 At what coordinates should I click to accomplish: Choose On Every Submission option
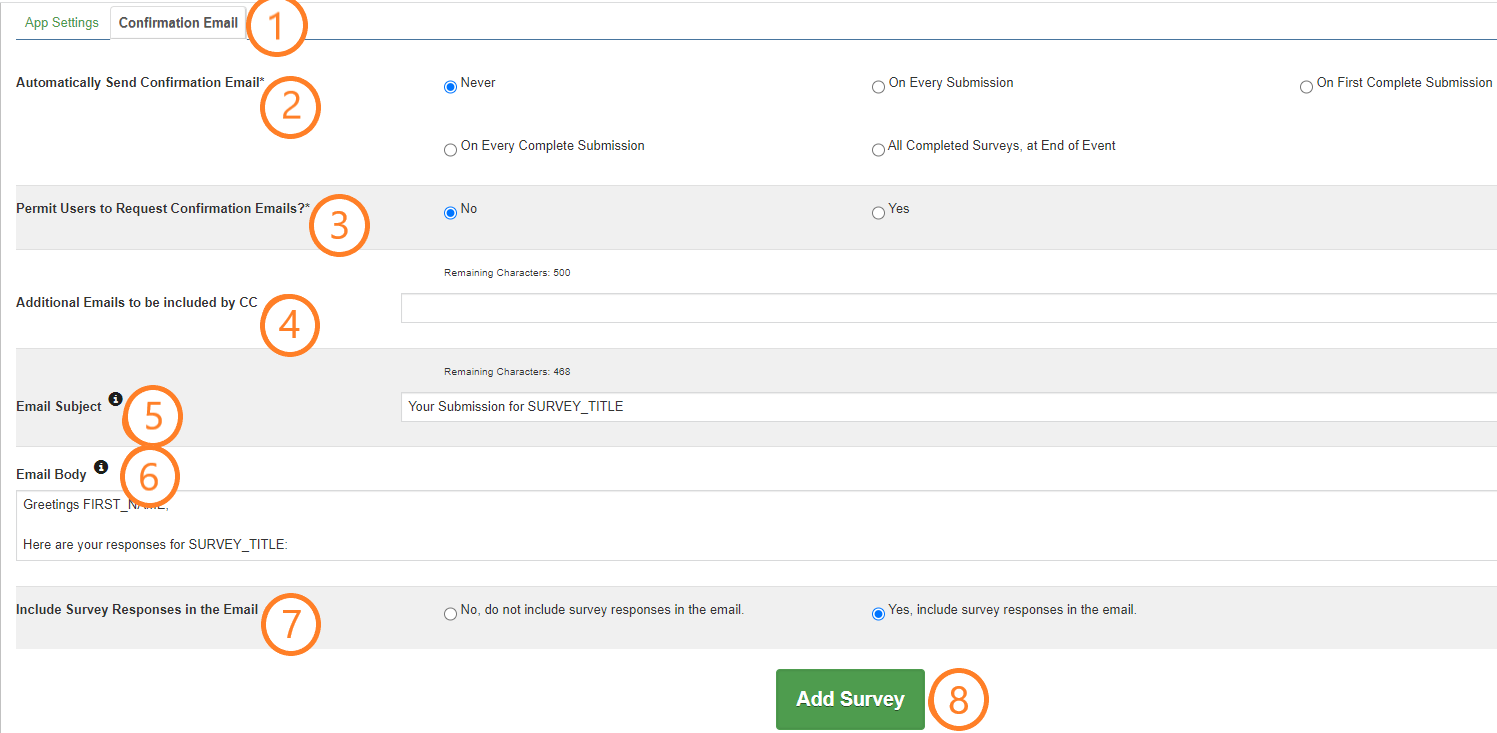pos(878,87)
